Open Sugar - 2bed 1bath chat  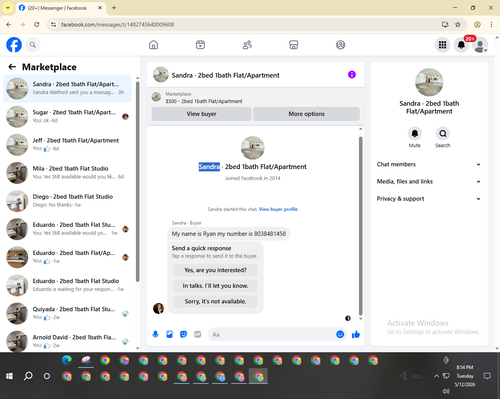[x=67, y=117]
